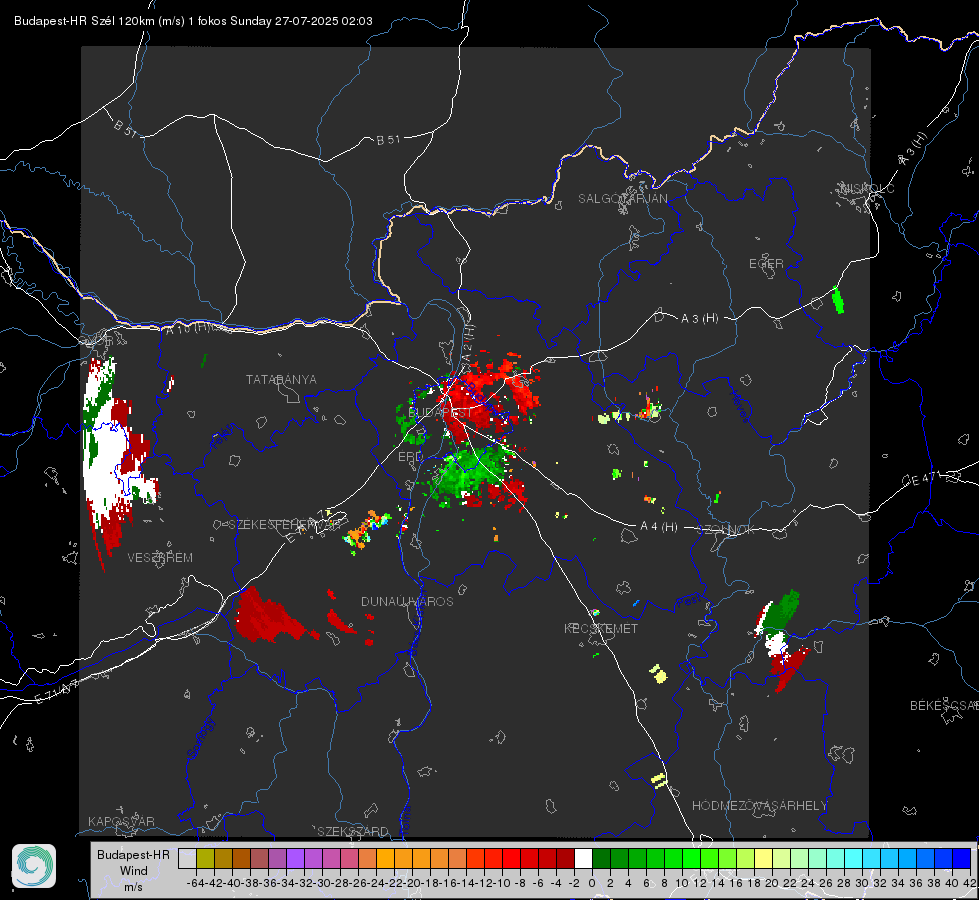The height and width of the screenshot is (900, 979).
Task: Click the white swatch between -2 and 0
Action: click(583, 858)
